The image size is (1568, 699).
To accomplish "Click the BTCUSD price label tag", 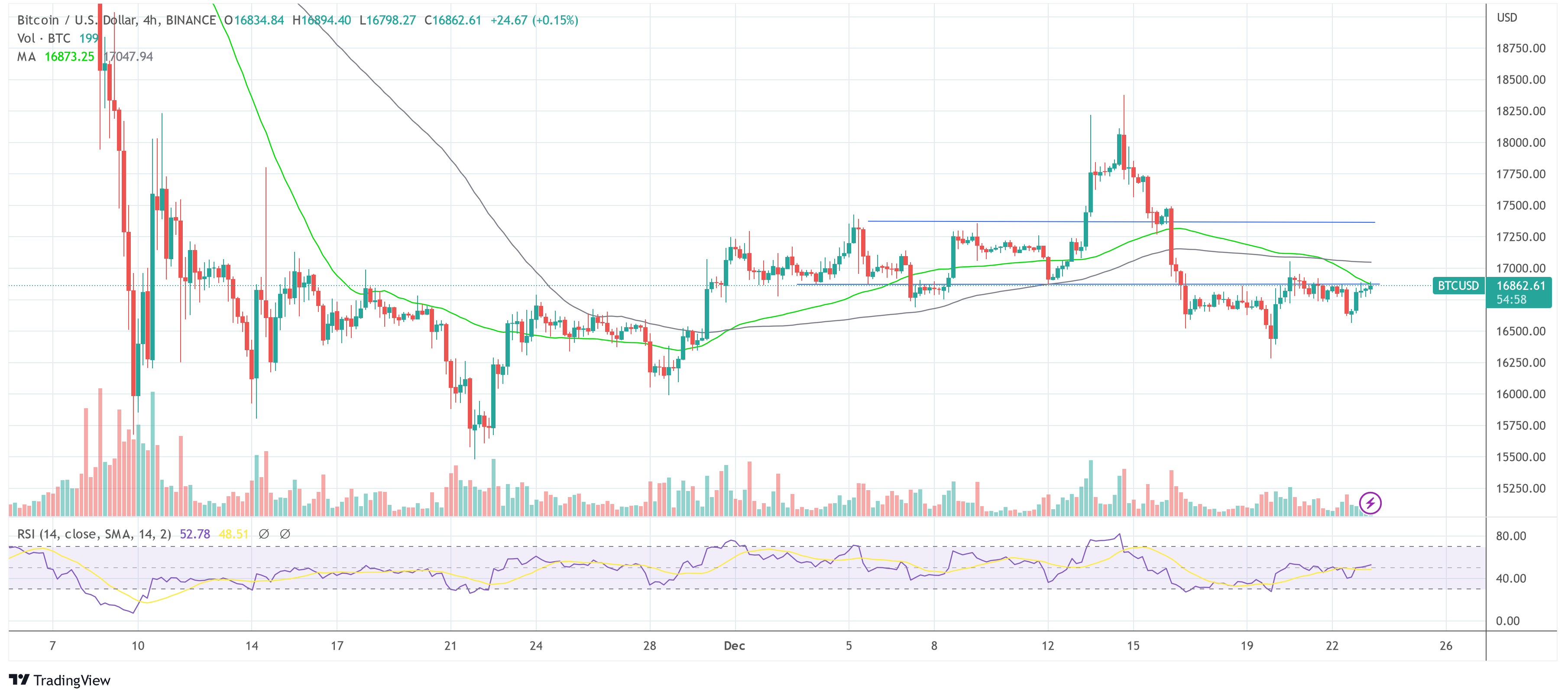I will point(1458,286).
